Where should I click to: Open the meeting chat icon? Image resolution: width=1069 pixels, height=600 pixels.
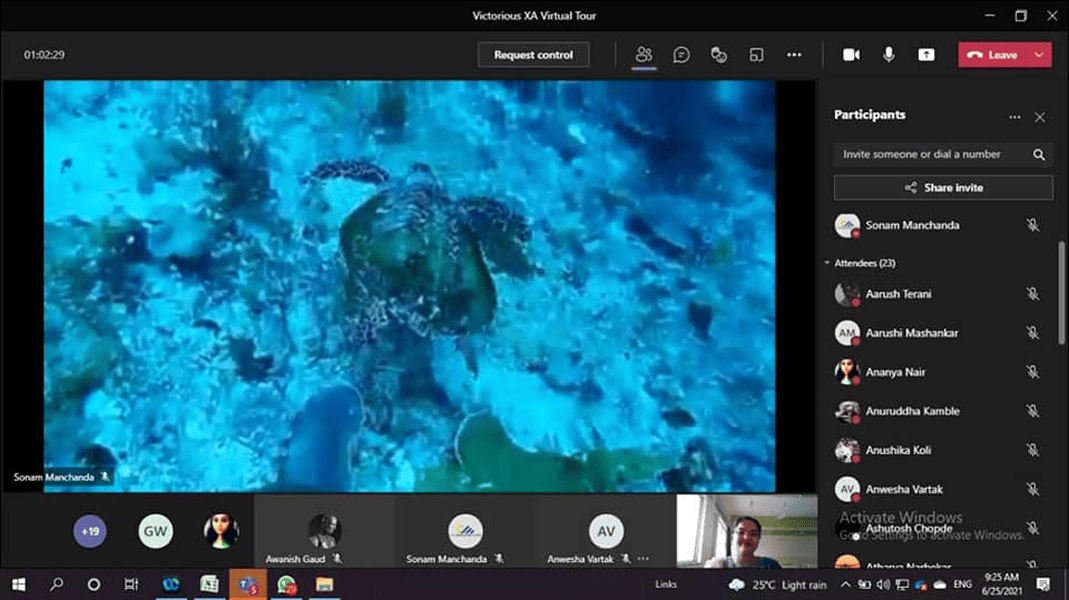tap(681, 55)
